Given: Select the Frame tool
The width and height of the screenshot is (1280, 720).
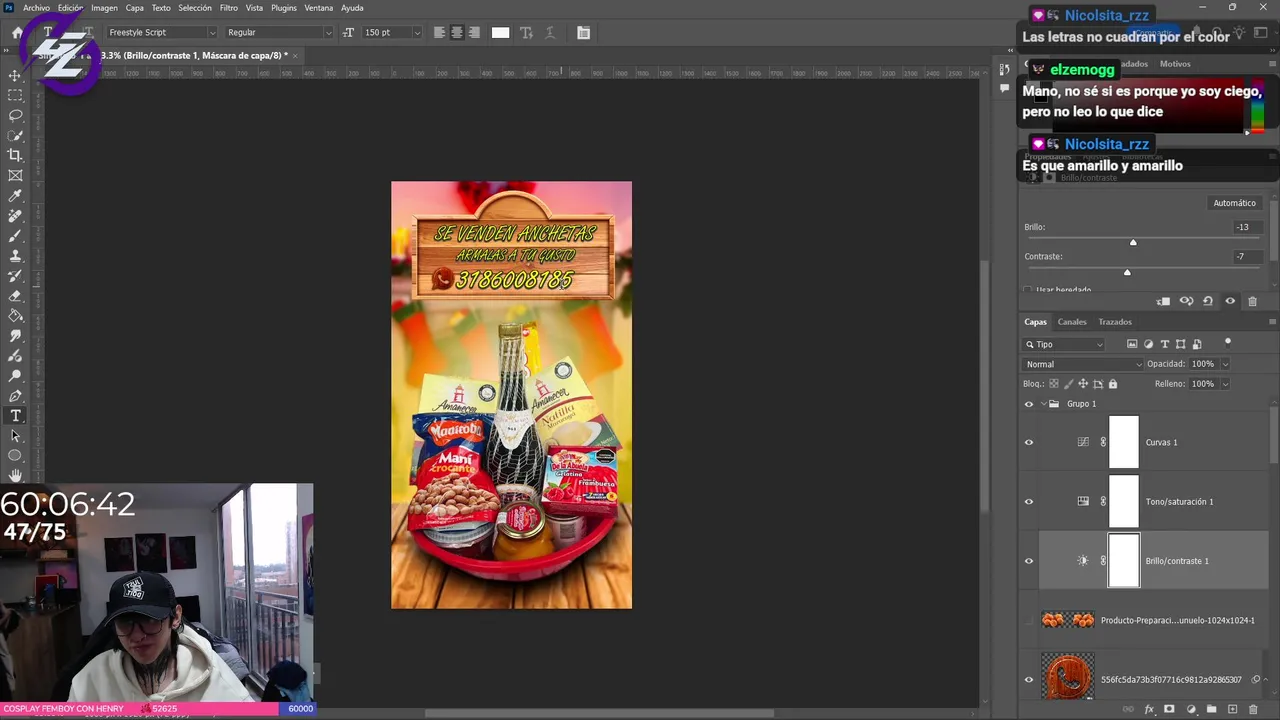Looking at the screenshot, I should tap(15, 175).
